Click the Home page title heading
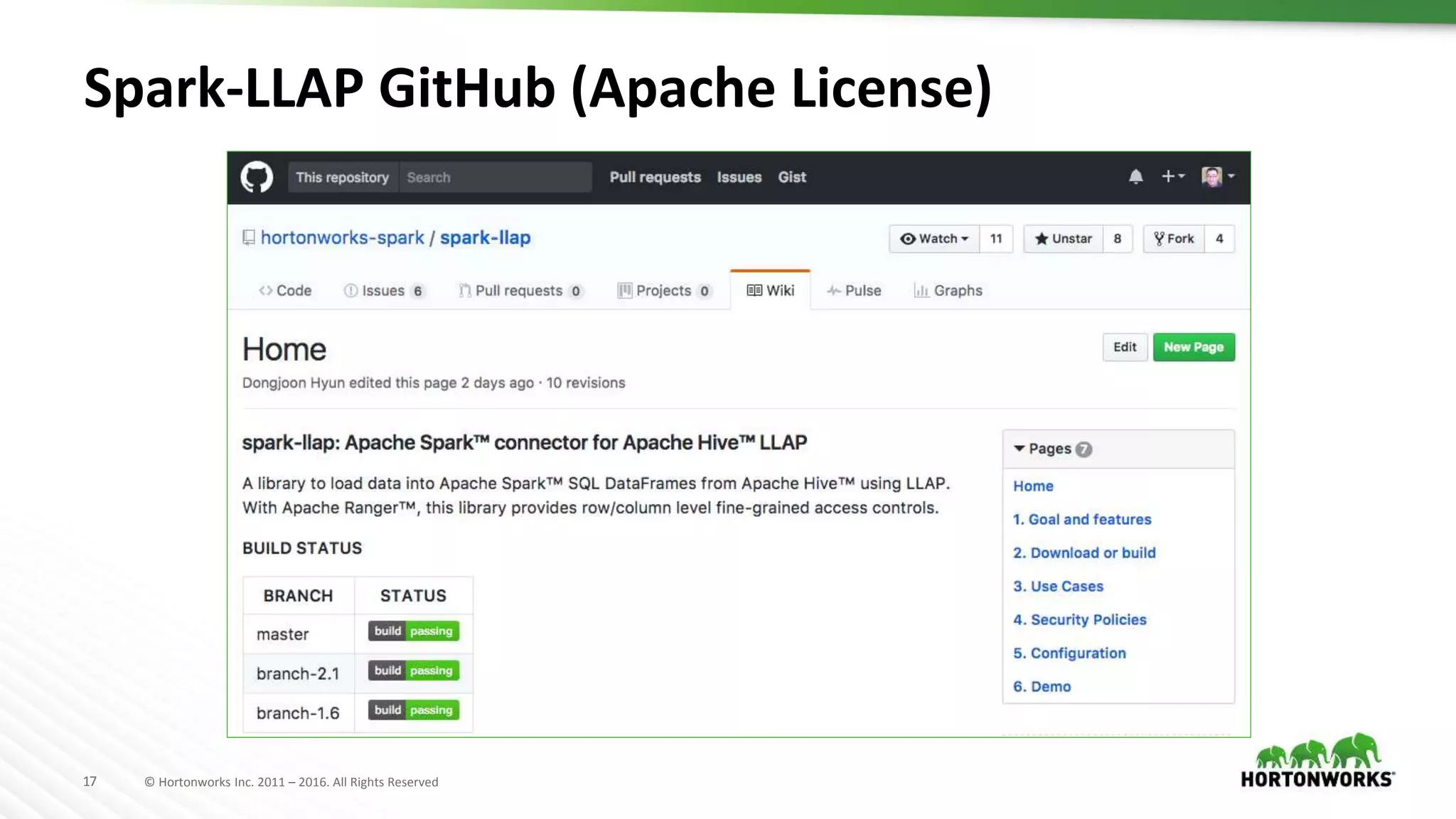Viewport: 1456px width, 819px height. (284, 350)
